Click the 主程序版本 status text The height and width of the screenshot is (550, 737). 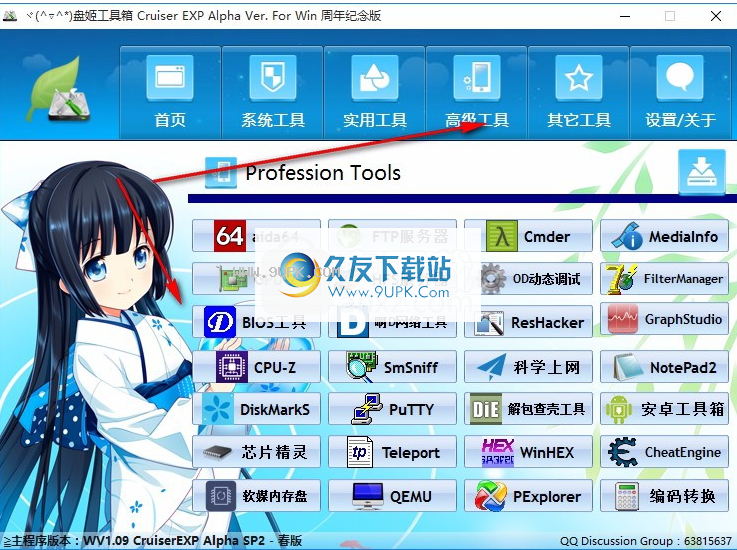[x=154, y=541]
